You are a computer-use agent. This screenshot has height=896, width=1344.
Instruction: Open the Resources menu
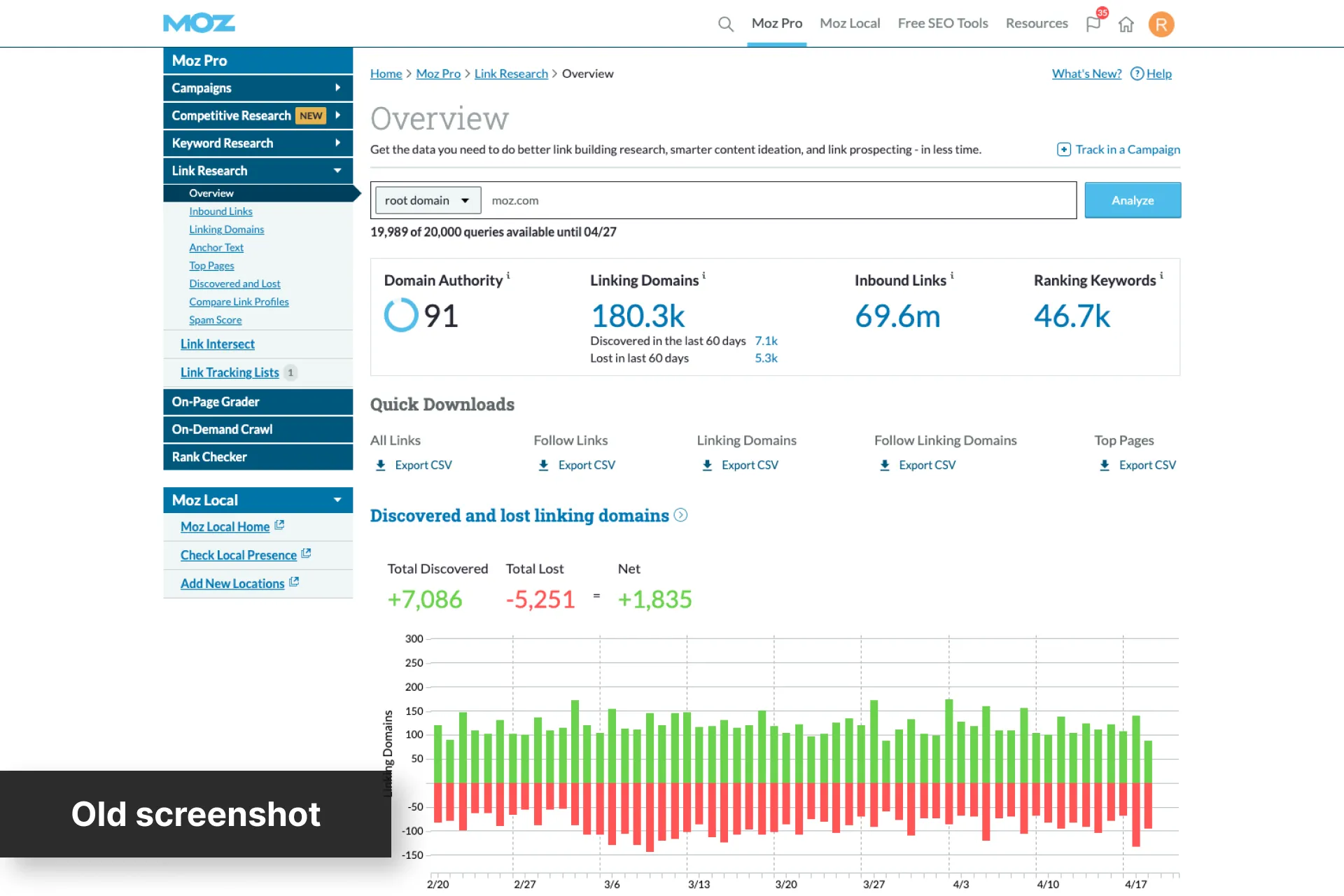(1037, 23)
